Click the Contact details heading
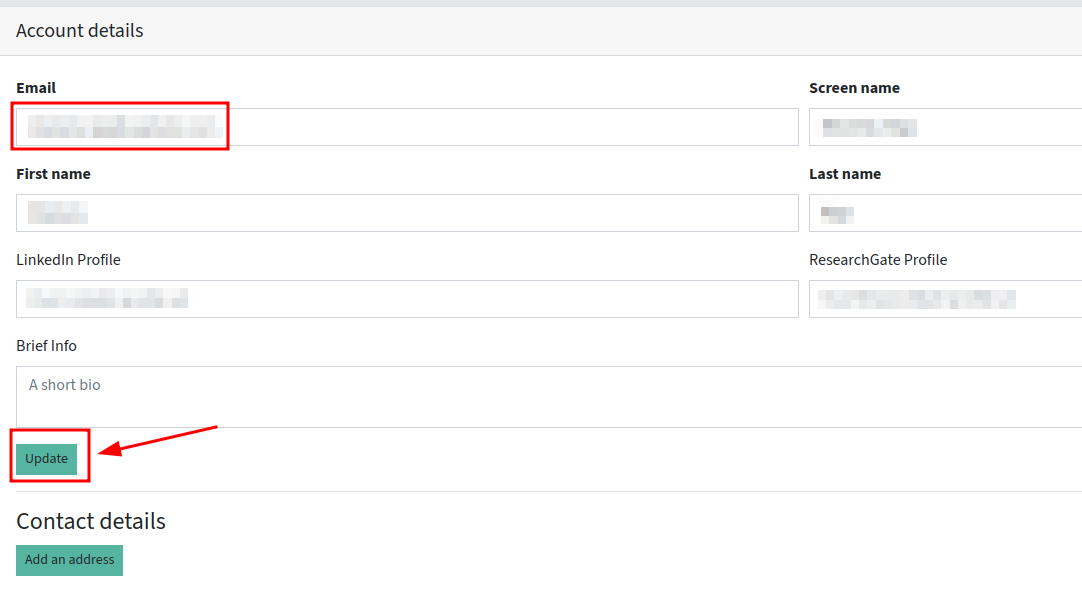The width and height of the screenshot is (1082, 591). 91,521
